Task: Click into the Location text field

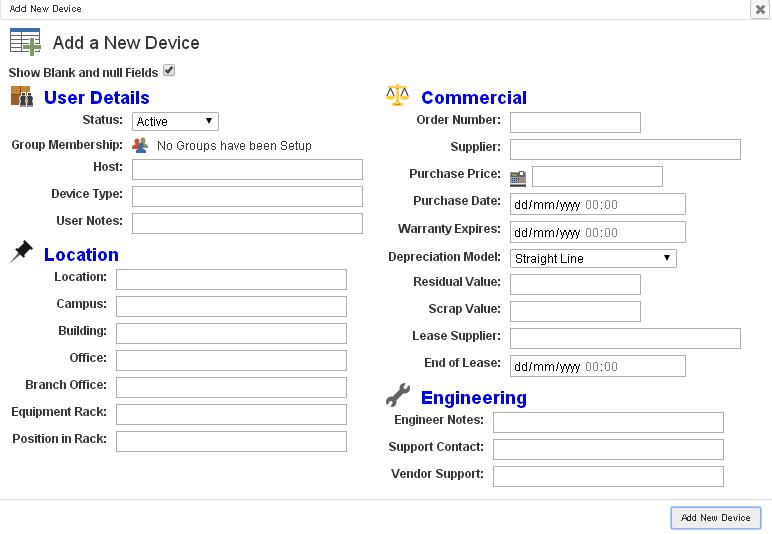Action: (x=231, y=280)
